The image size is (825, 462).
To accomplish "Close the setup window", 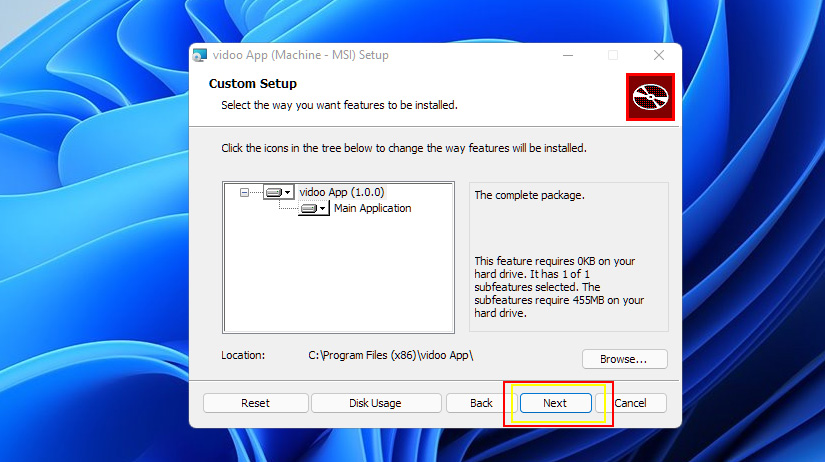I will coord(659,55).
